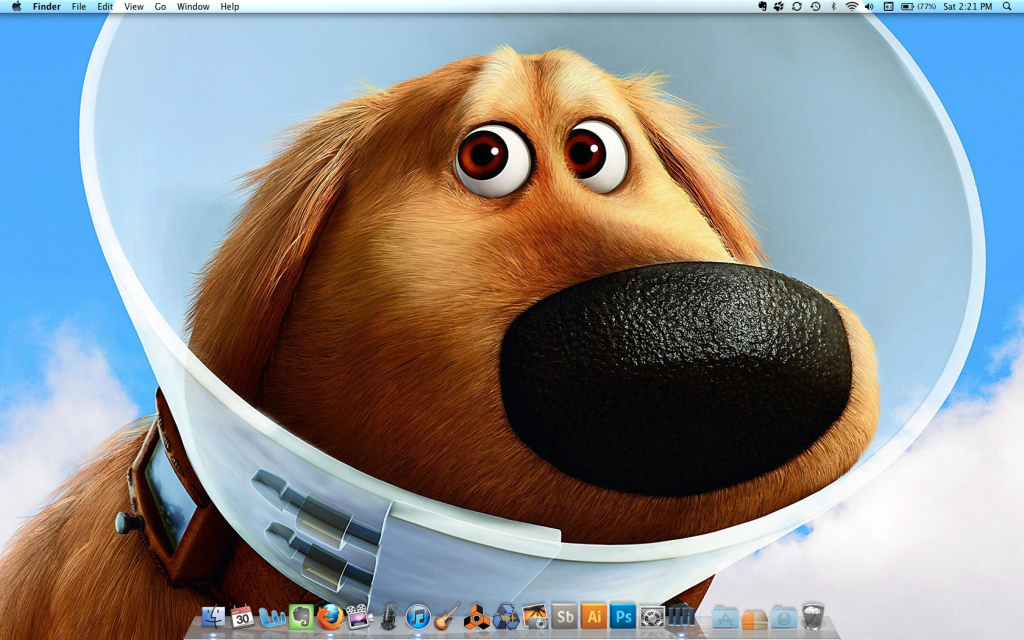
Task: Open the Go menu
Action: [160, 7]
